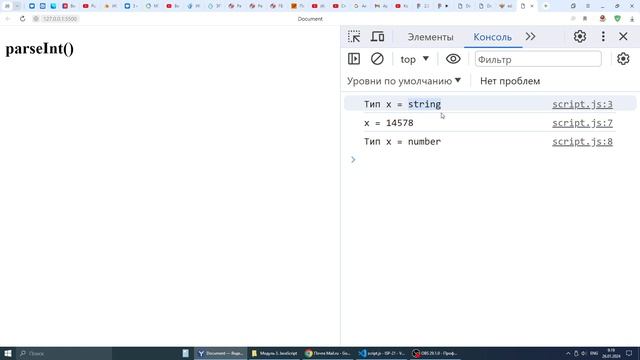
Task: Click the red profile avatar icon
Action: point(602,19)
